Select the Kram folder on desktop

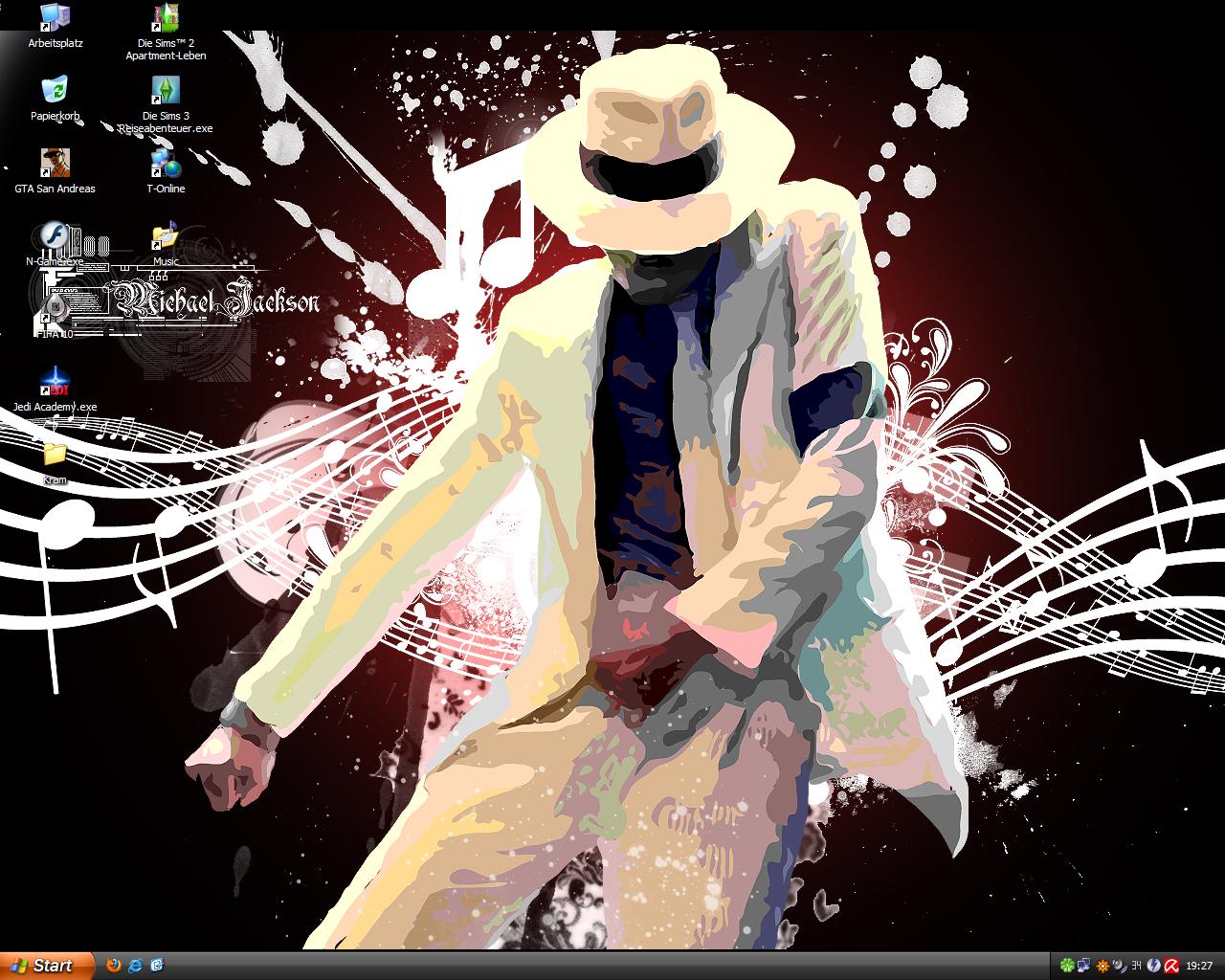[x=56, y=455]
